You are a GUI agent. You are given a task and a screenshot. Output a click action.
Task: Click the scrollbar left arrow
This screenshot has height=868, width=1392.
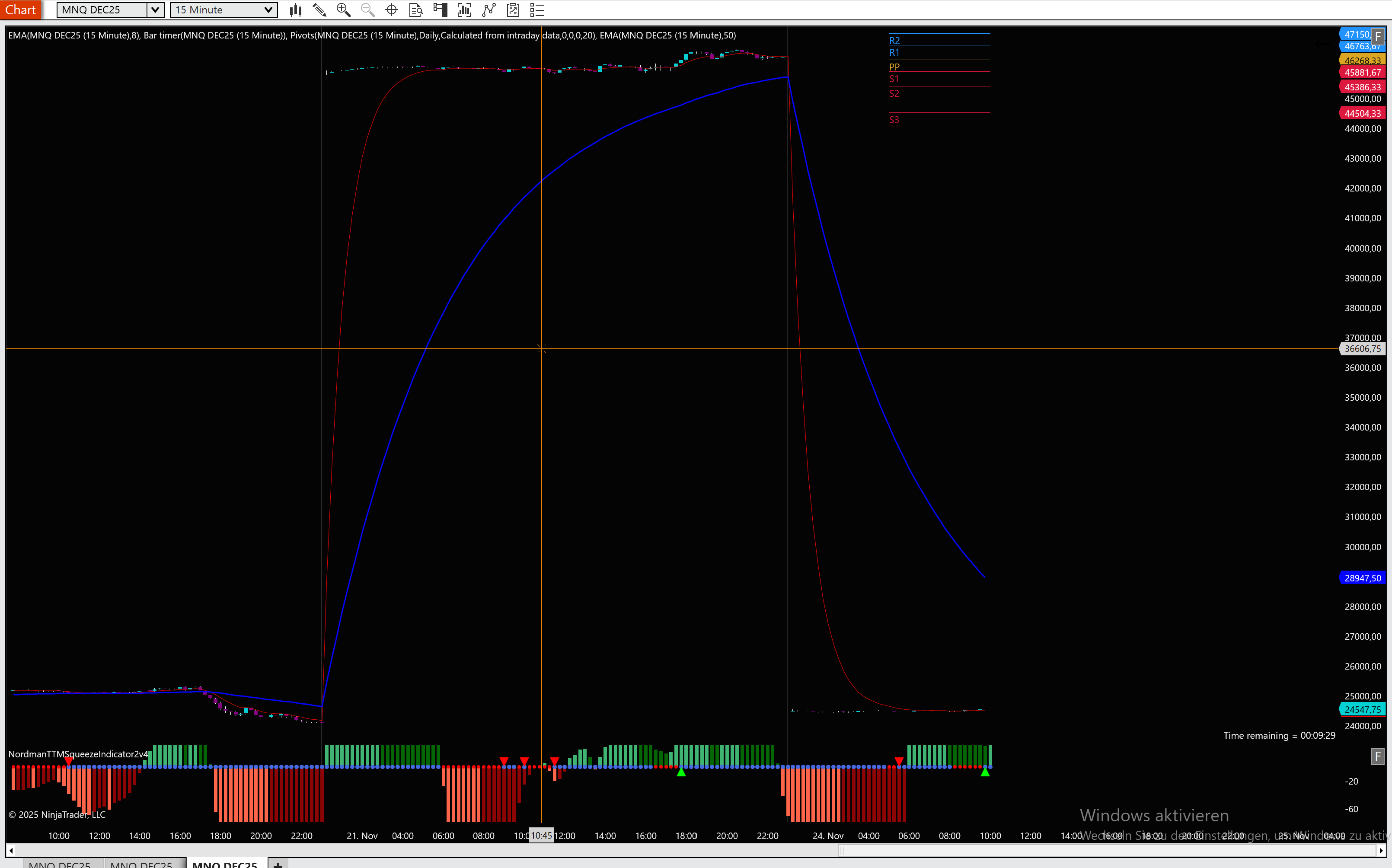coord(11,850)
